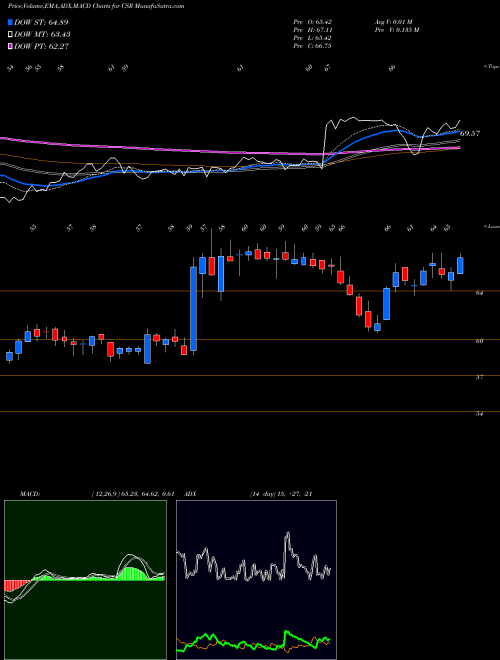Click the MACD parameters '(12,26,9)' text
Viewport: 500px width, 660px height.
105,494
